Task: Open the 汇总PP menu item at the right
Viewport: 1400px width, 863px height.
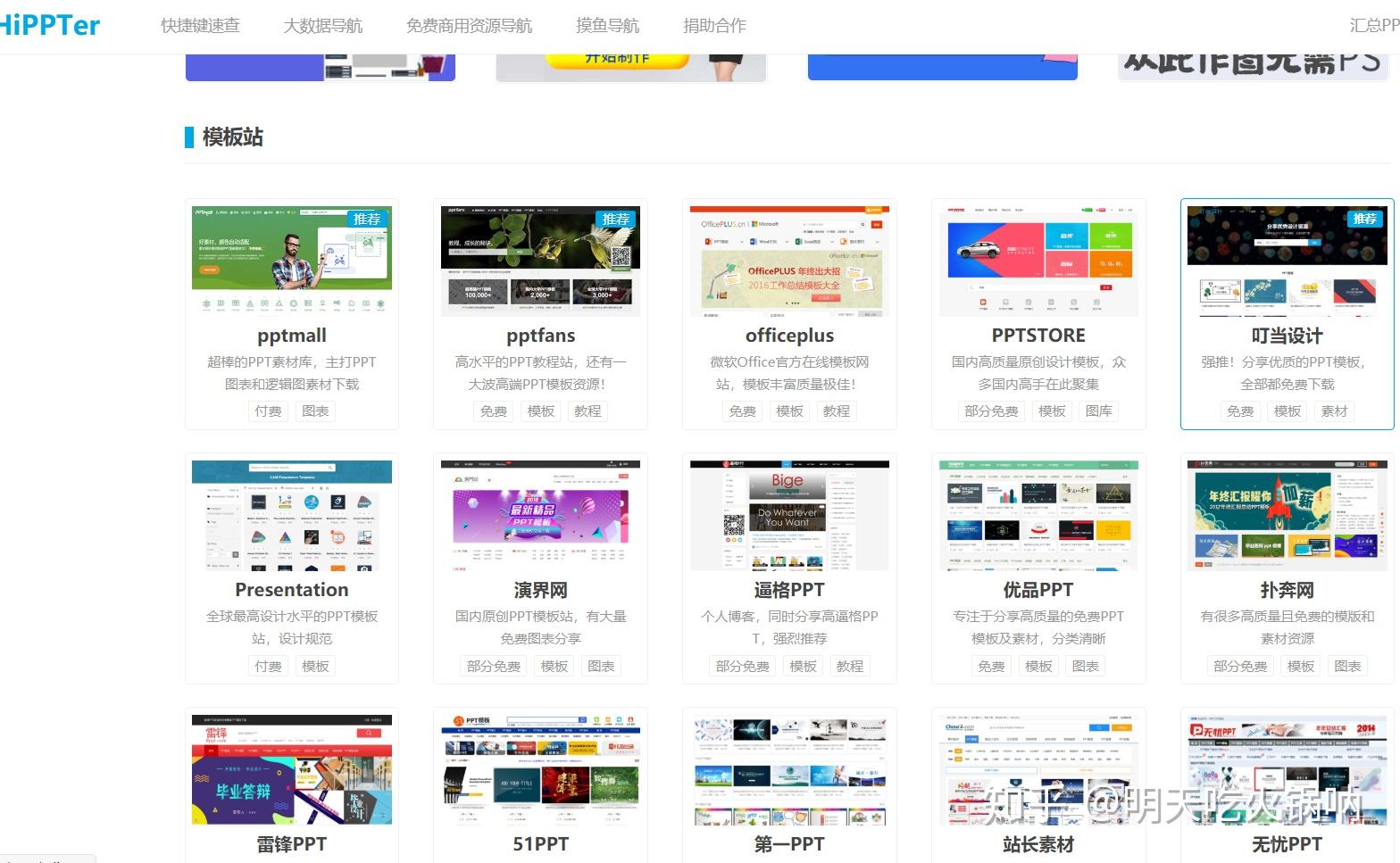Action: (x=1374, y=26)
